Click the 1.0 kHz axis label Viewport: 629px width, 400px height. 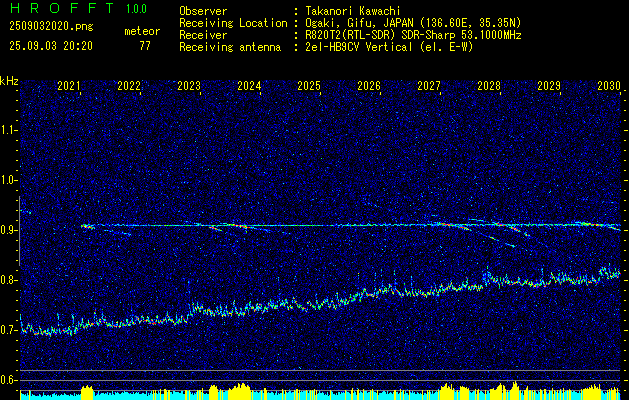pyautogui.click(x=9, y=180)
